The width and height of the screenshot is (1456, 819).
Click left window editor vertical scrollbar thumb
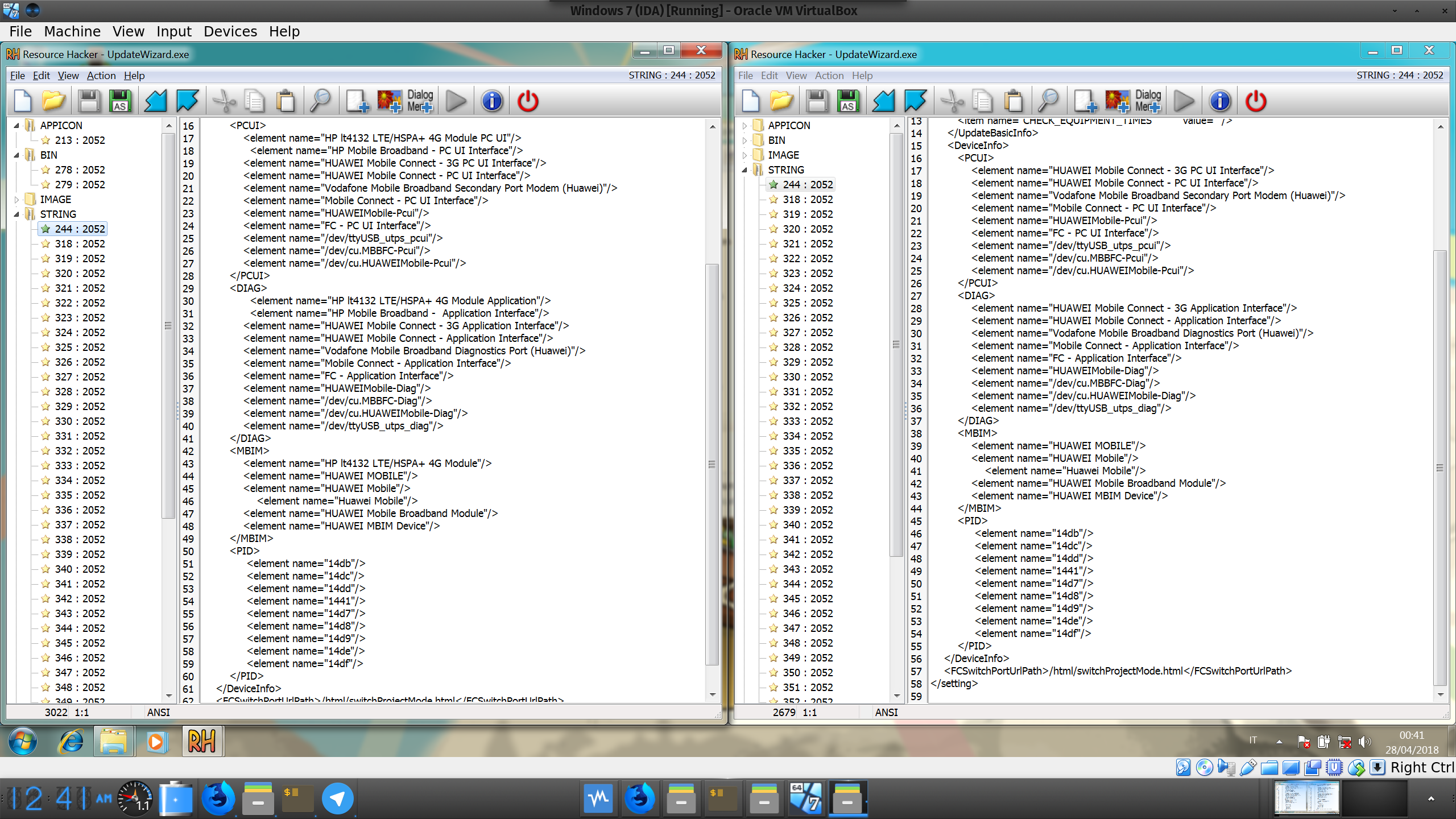pos(712,464)
